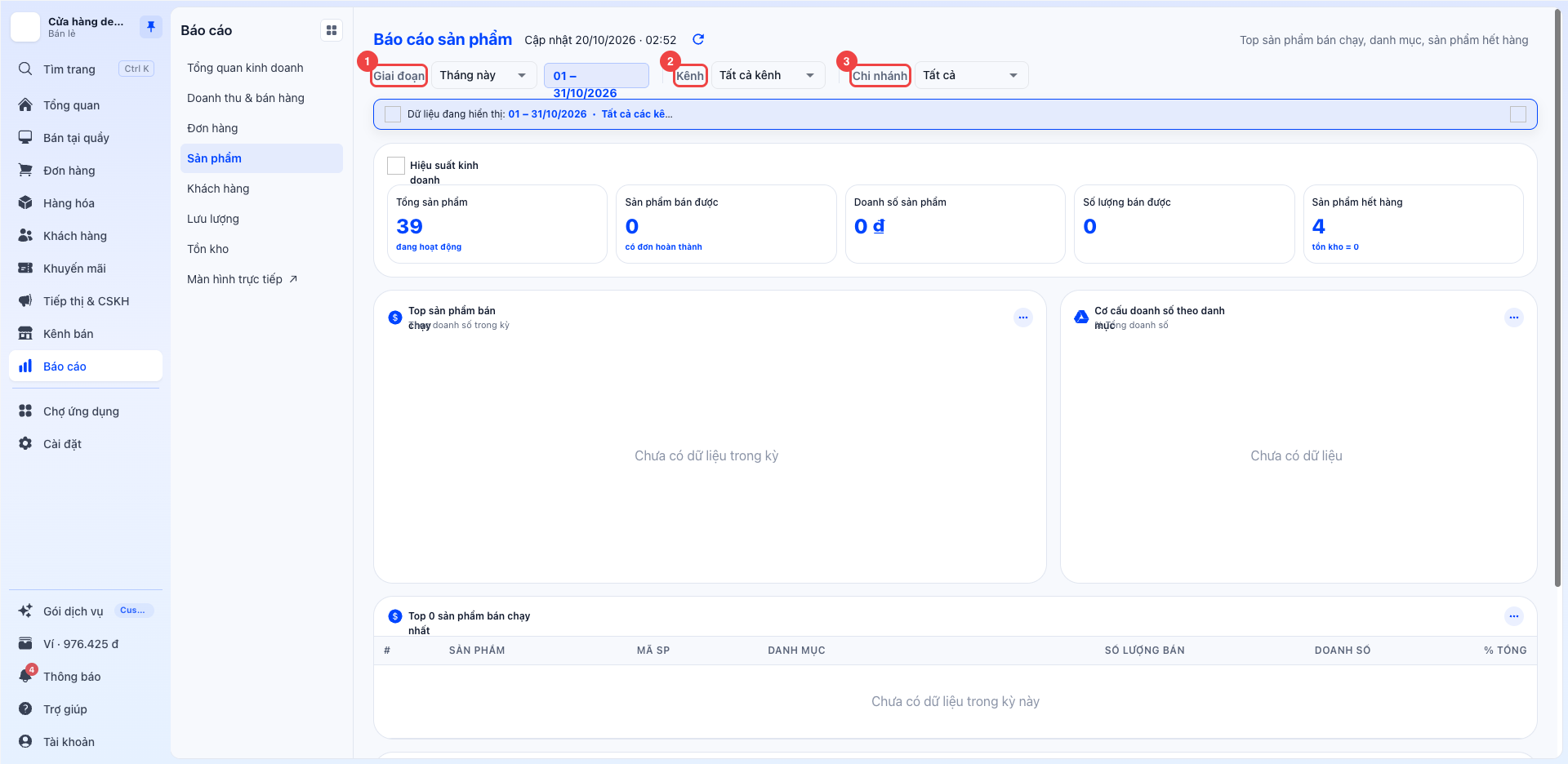Open Màn hình trực tiếp external link
1568x764 pixels.
(261, 279)
